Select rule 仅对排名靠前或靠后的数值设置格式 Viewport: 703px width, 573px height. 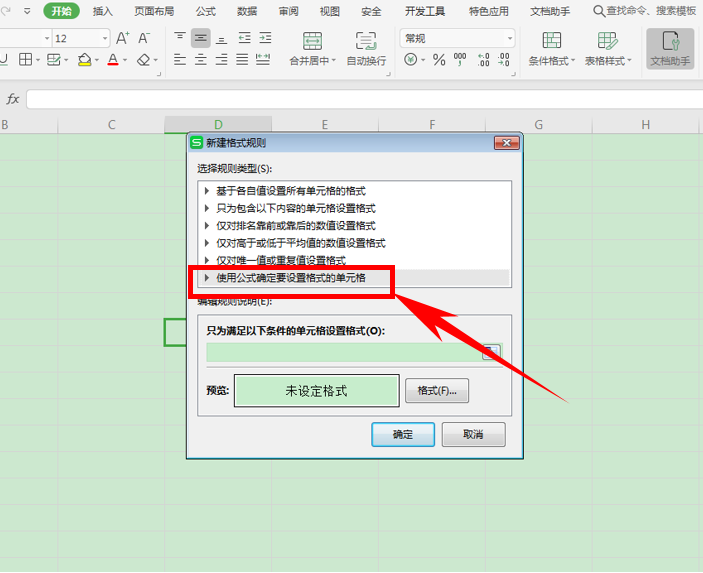(x=354, y=226)
